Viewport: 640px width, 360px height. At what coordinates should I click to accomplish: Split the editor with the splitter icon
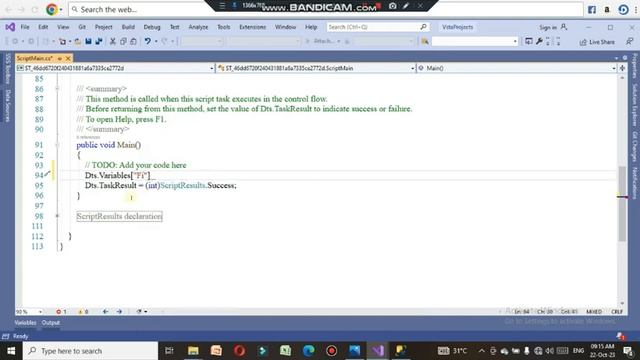click(622, 68)
